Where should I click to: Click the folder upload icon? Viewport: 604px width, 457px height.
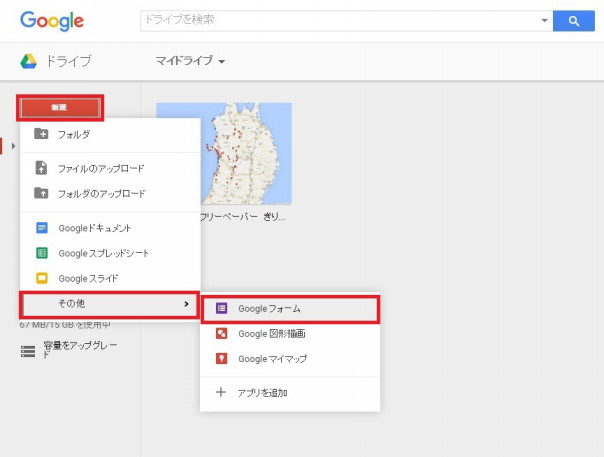click(x=41, y=193)
